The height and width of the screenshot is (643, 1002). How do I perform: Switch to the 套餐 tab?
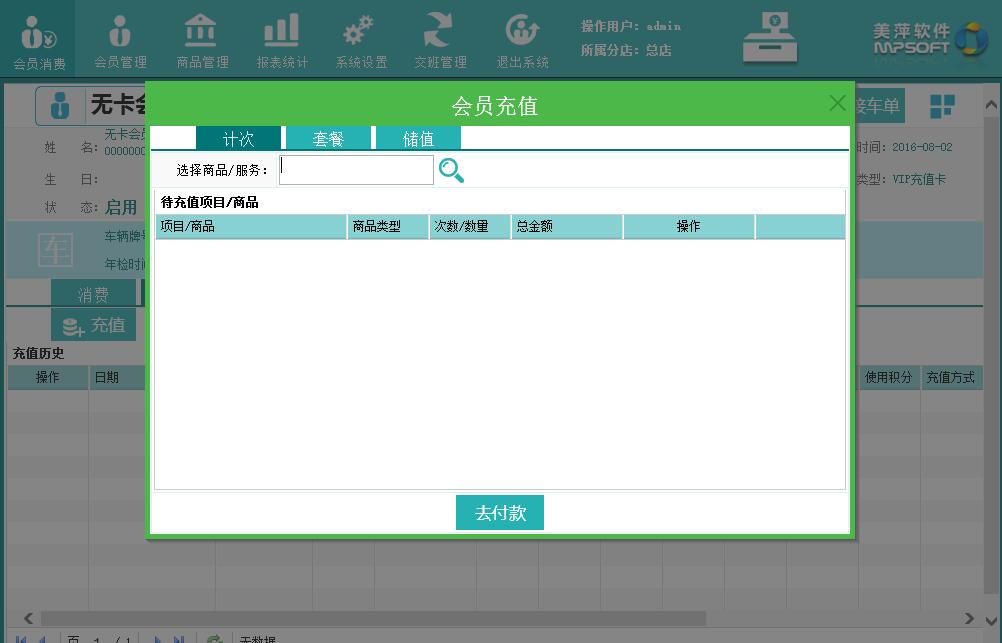coord(328,139)
